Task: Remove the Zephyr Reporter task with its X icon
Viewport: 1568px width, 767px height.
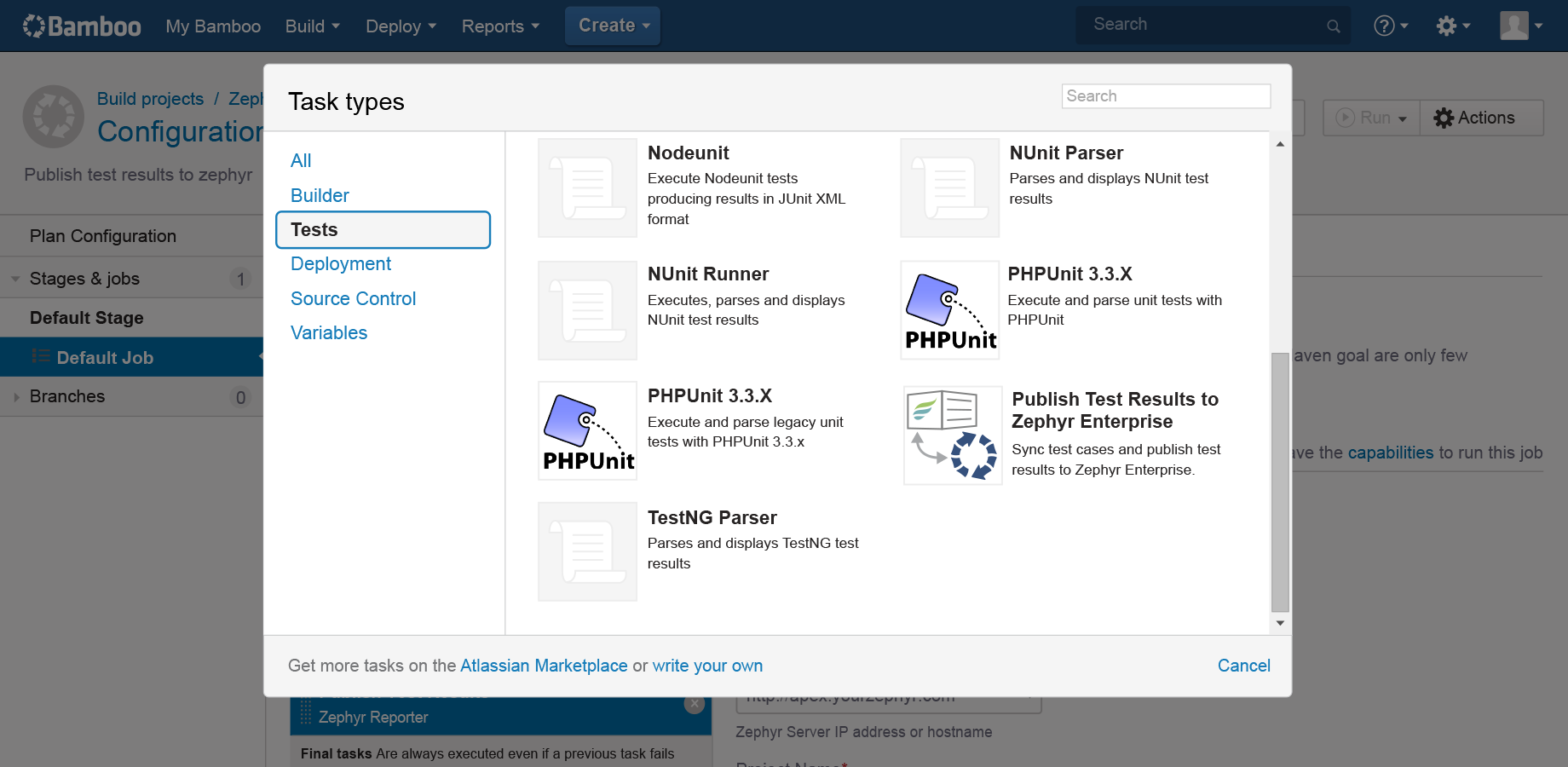Action: tap(695, 704)
